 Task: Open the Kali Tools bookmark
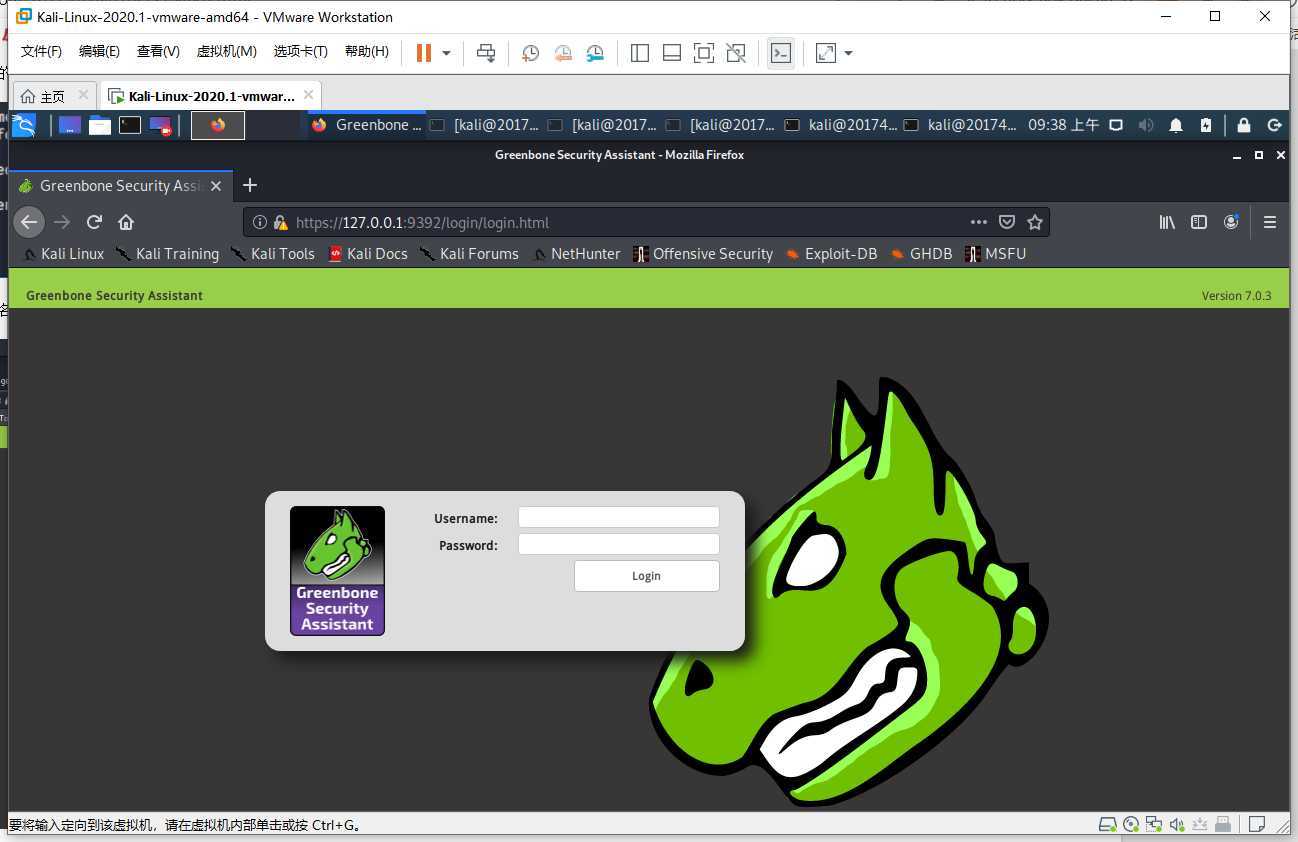[273, 254]
